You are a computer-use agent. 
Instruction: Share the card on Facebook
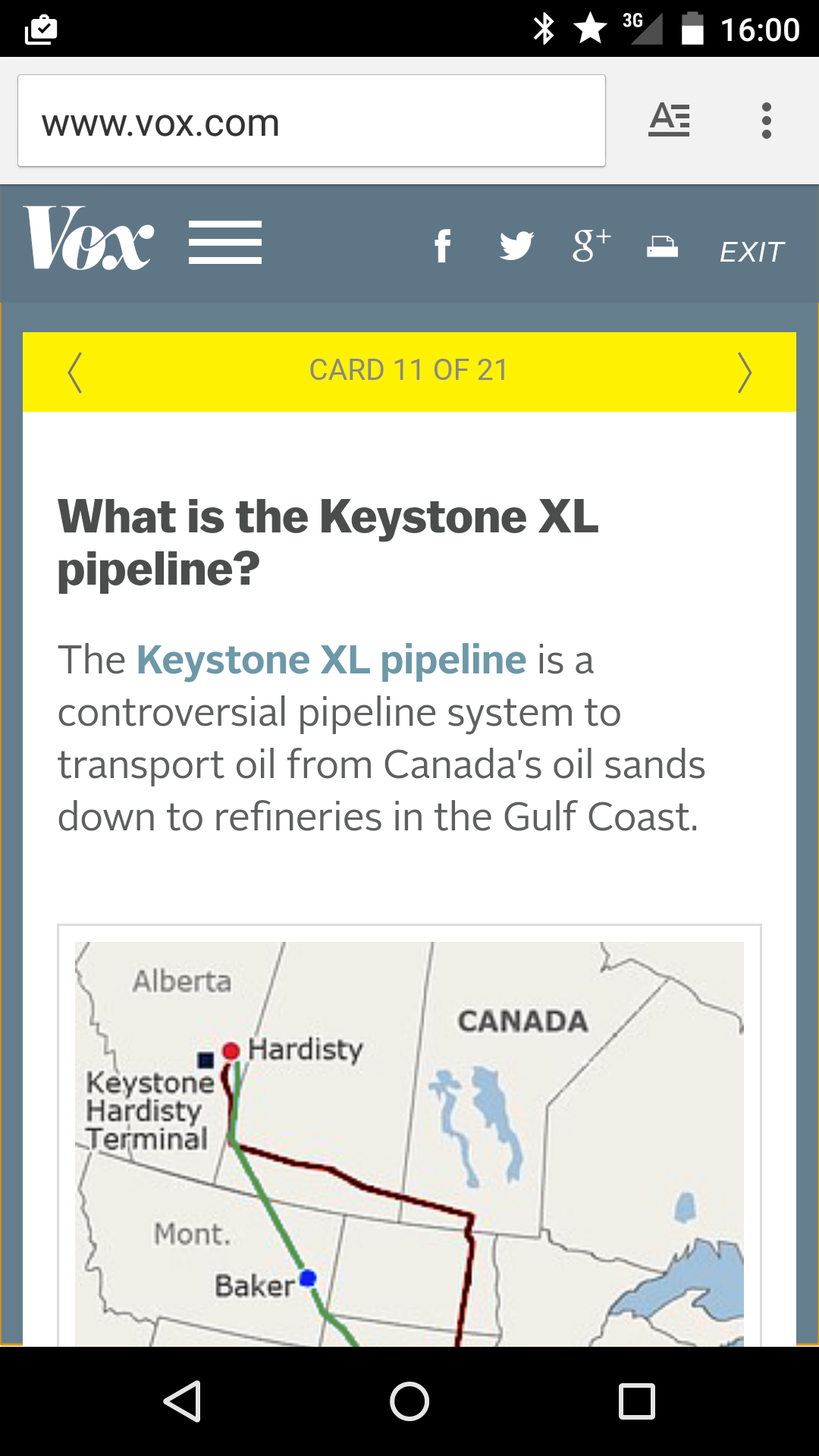click(443, 246)
